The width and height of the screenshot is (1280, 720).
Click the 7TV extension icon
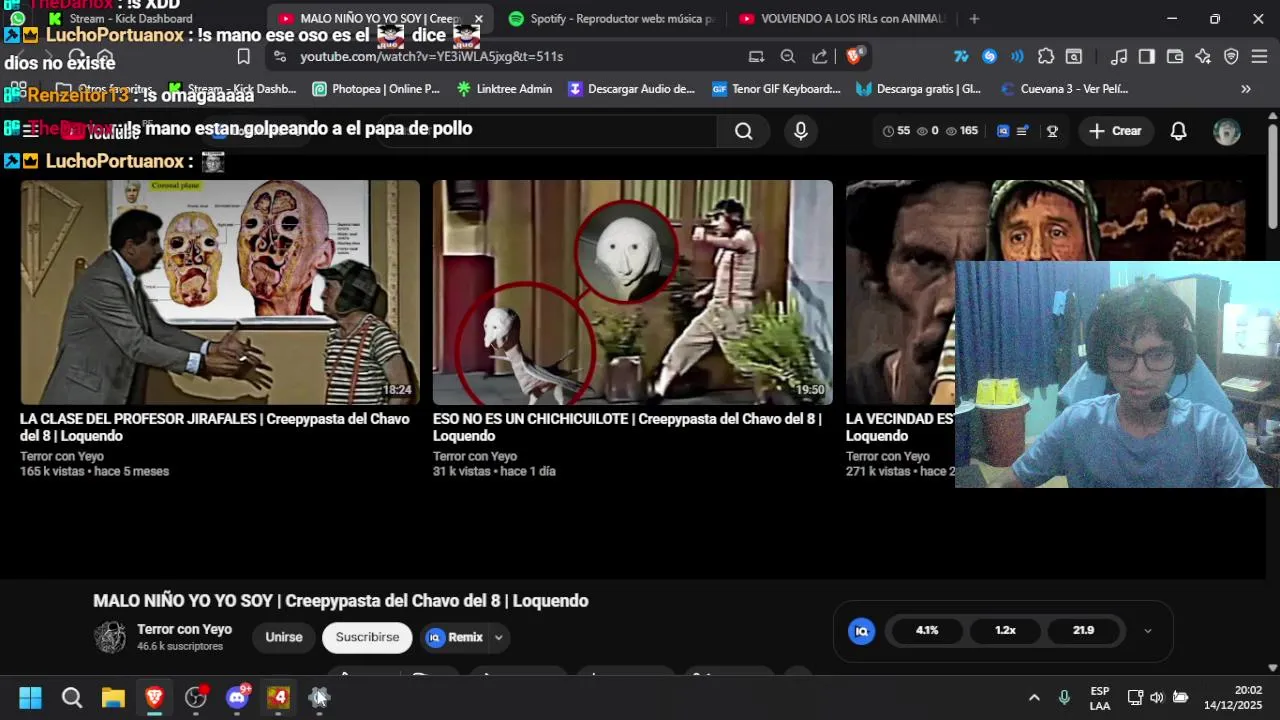pyautogui.click(x=961, y=57)
